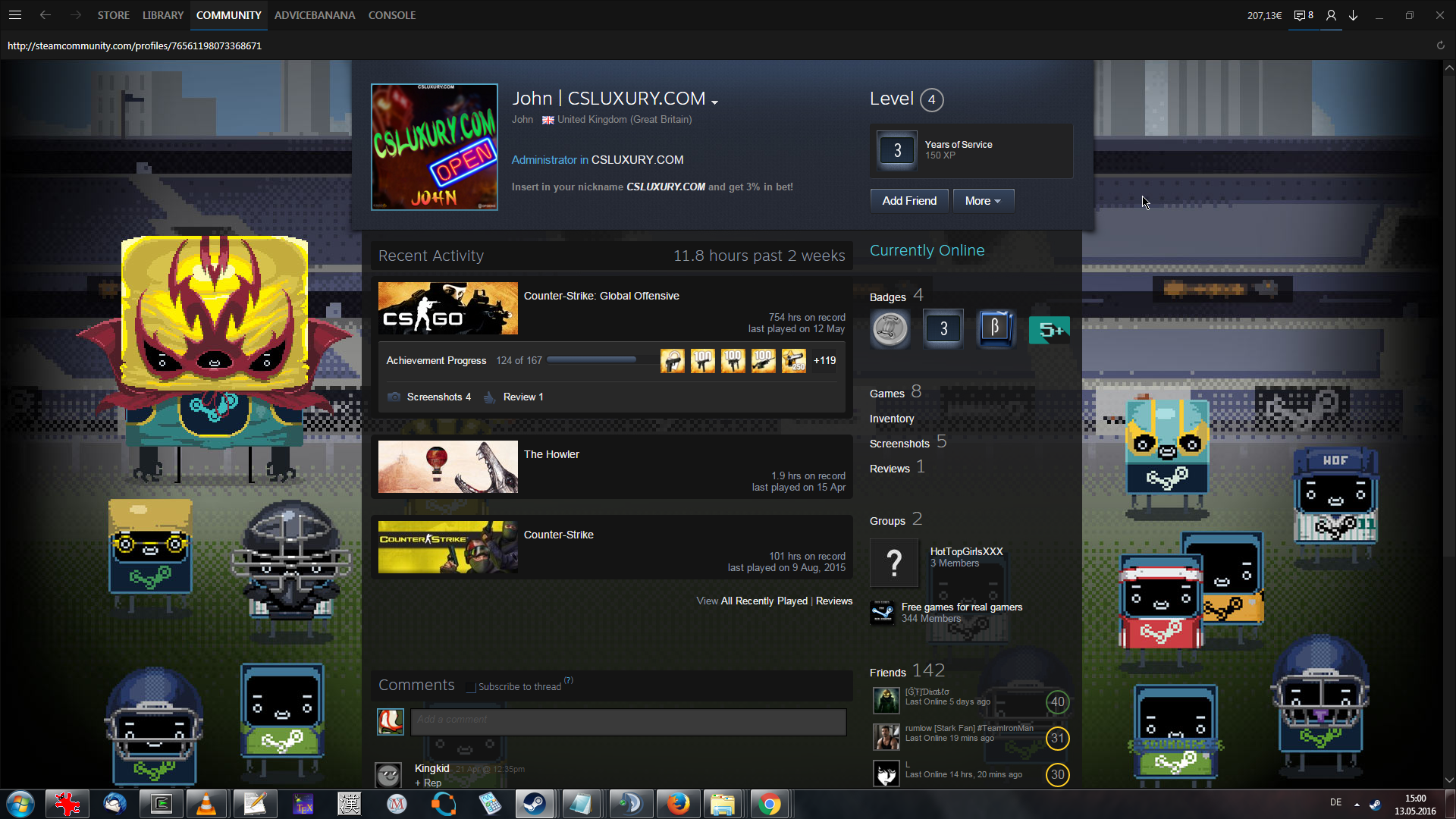Open the Years of Service badge icon
This screenshot has height=819, width=1456.
[x=897, y=150]
